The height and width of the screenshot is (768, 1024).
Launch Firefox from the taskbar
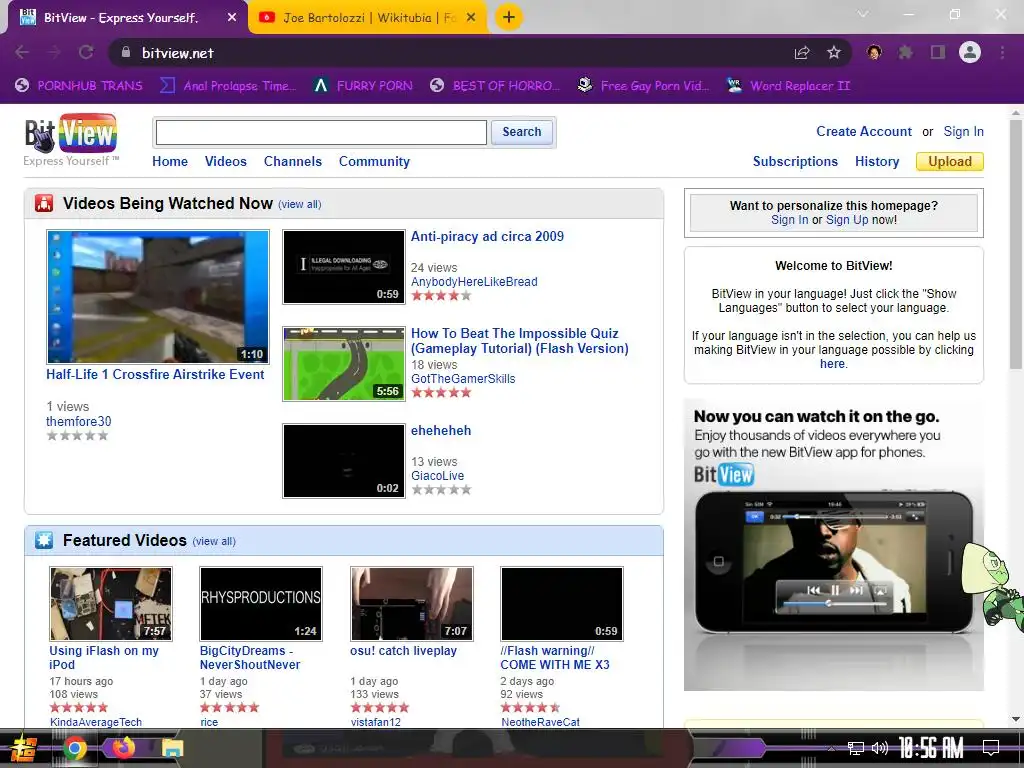pos(122,747)
